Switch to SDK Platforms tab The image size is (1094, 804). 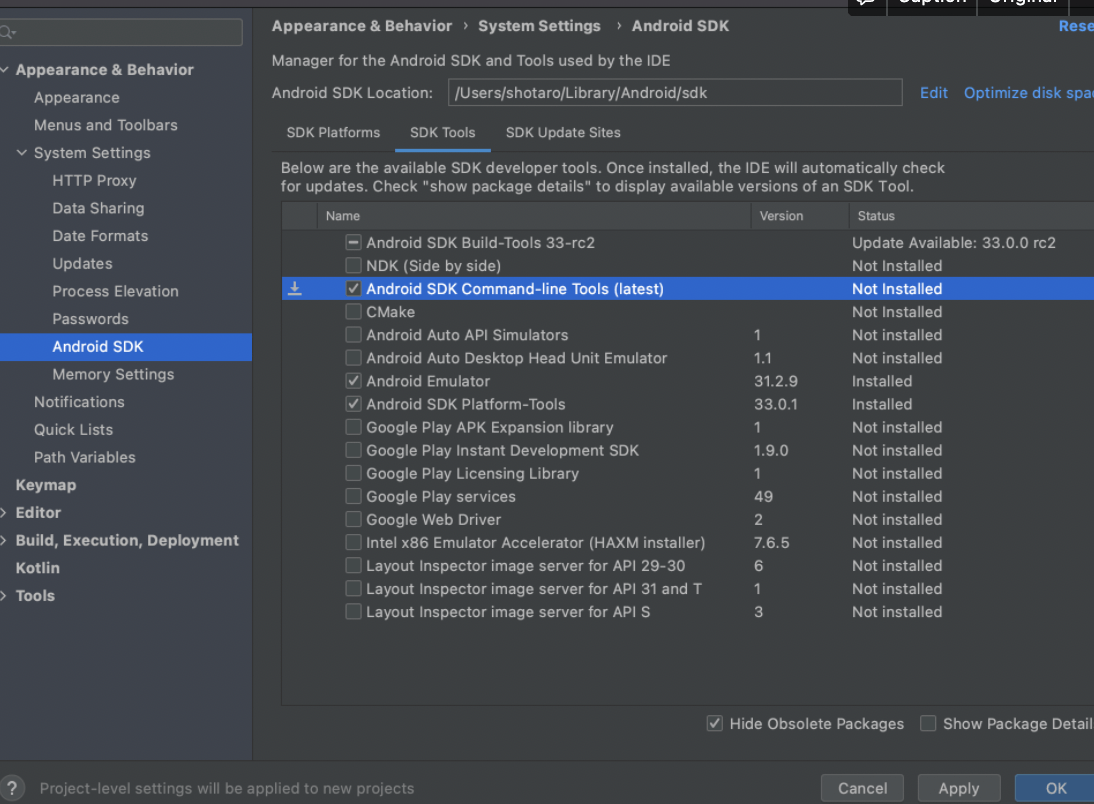click(x=333, y=132)
